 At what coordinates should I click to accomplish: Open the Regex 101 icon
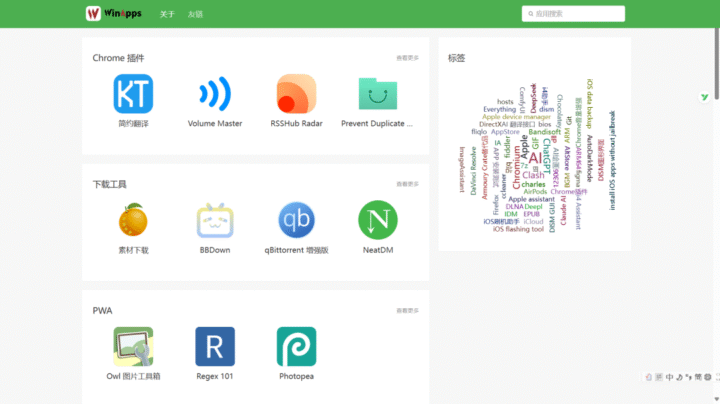pyautogui.click(x=215, y=346)
